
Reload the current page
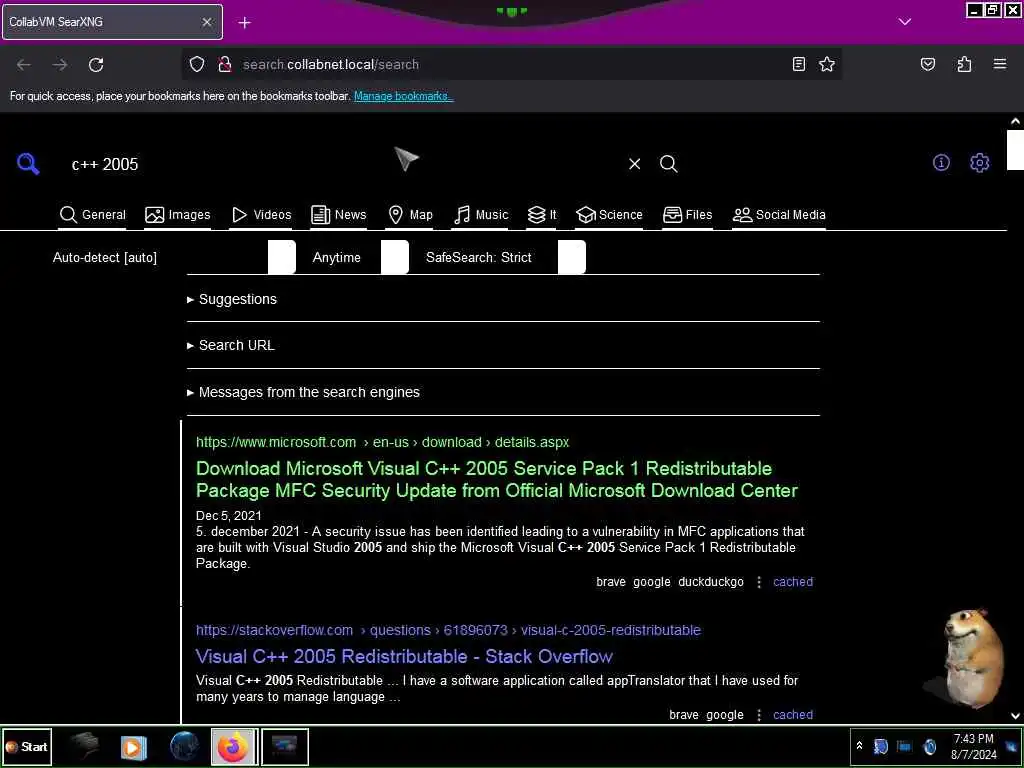click(x=96, y=65)
